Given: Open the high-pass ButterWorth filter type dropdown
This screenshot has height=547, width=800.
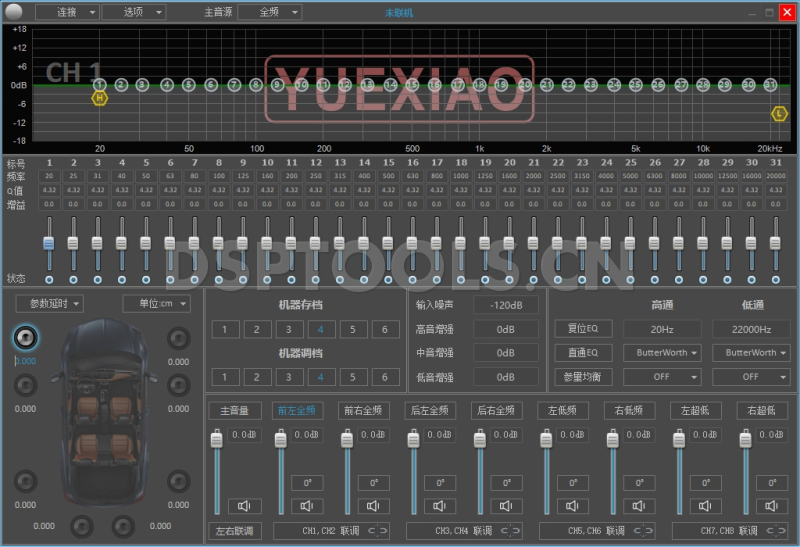Looking at the screenshot, I should click(x=661, y=353).
